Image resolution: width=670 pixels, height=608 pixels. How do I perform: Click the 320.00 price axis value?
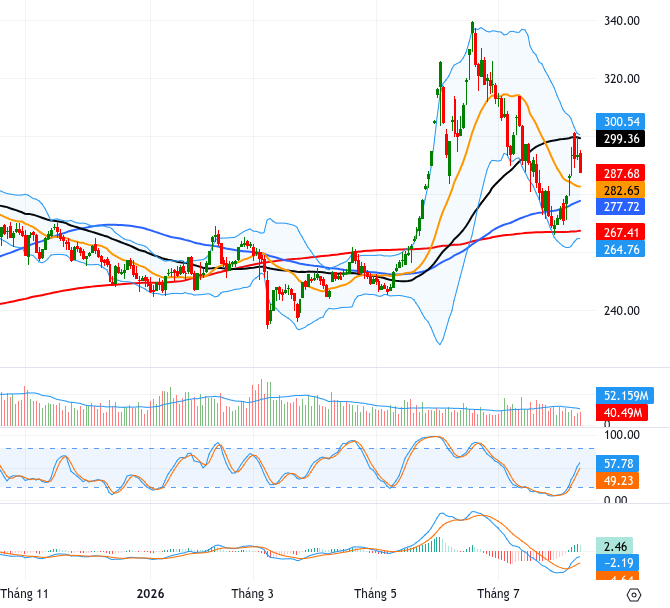622,79
